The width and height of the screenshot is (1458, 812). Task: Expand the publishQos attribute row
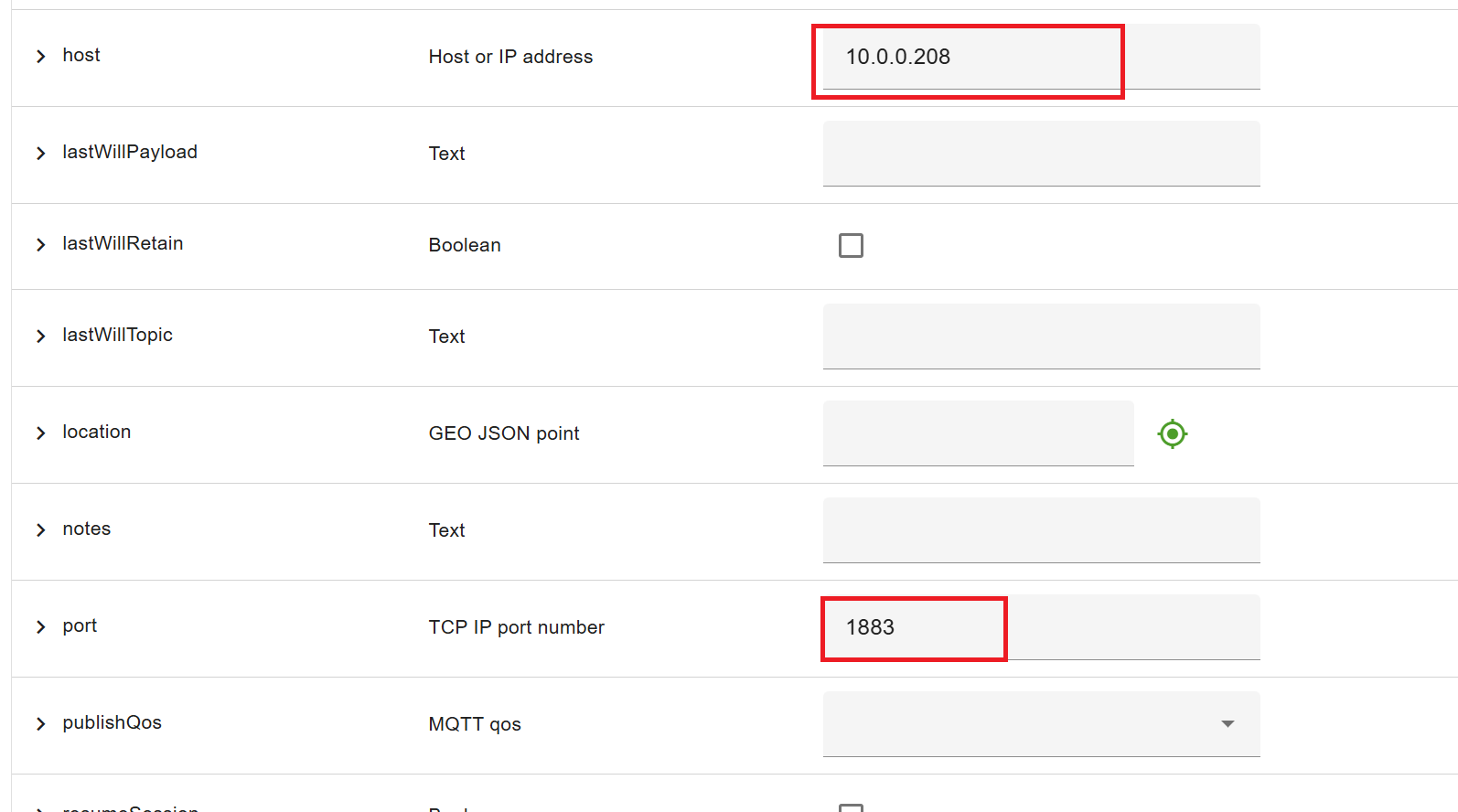point(40,724)
